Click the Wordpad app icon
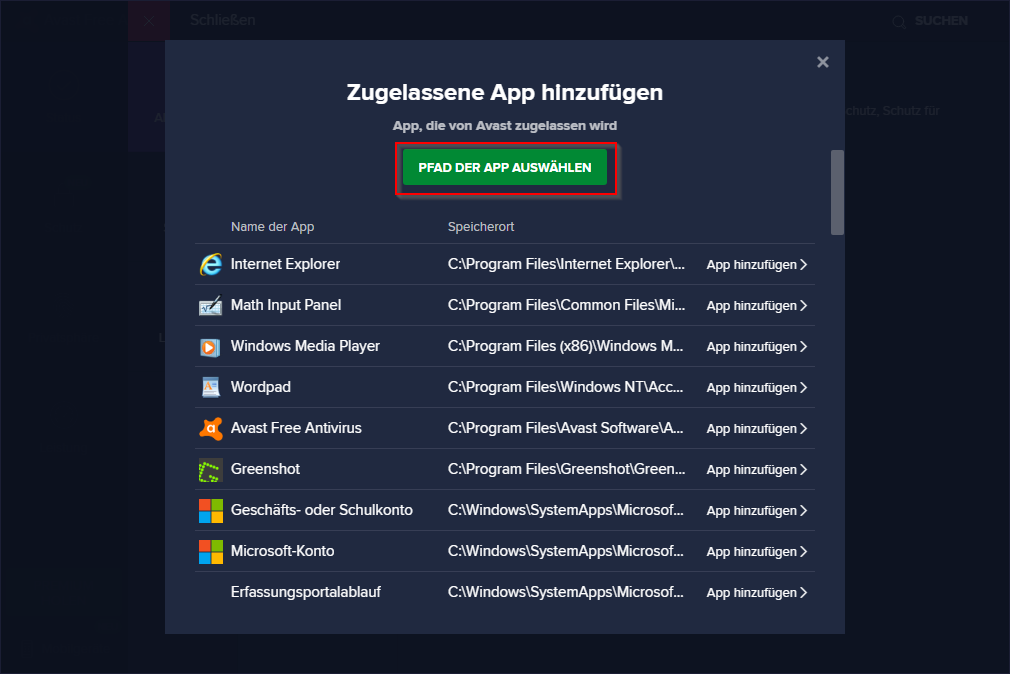The image size is (1010, 674). (x=211, y=387)
